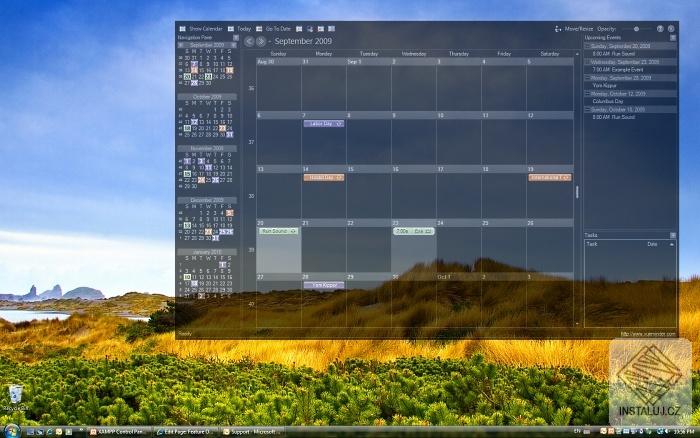The height and width of the screenshot is (438, 700).
Task: Select day 12 in October mini calendar
Action: coord(194,122)
